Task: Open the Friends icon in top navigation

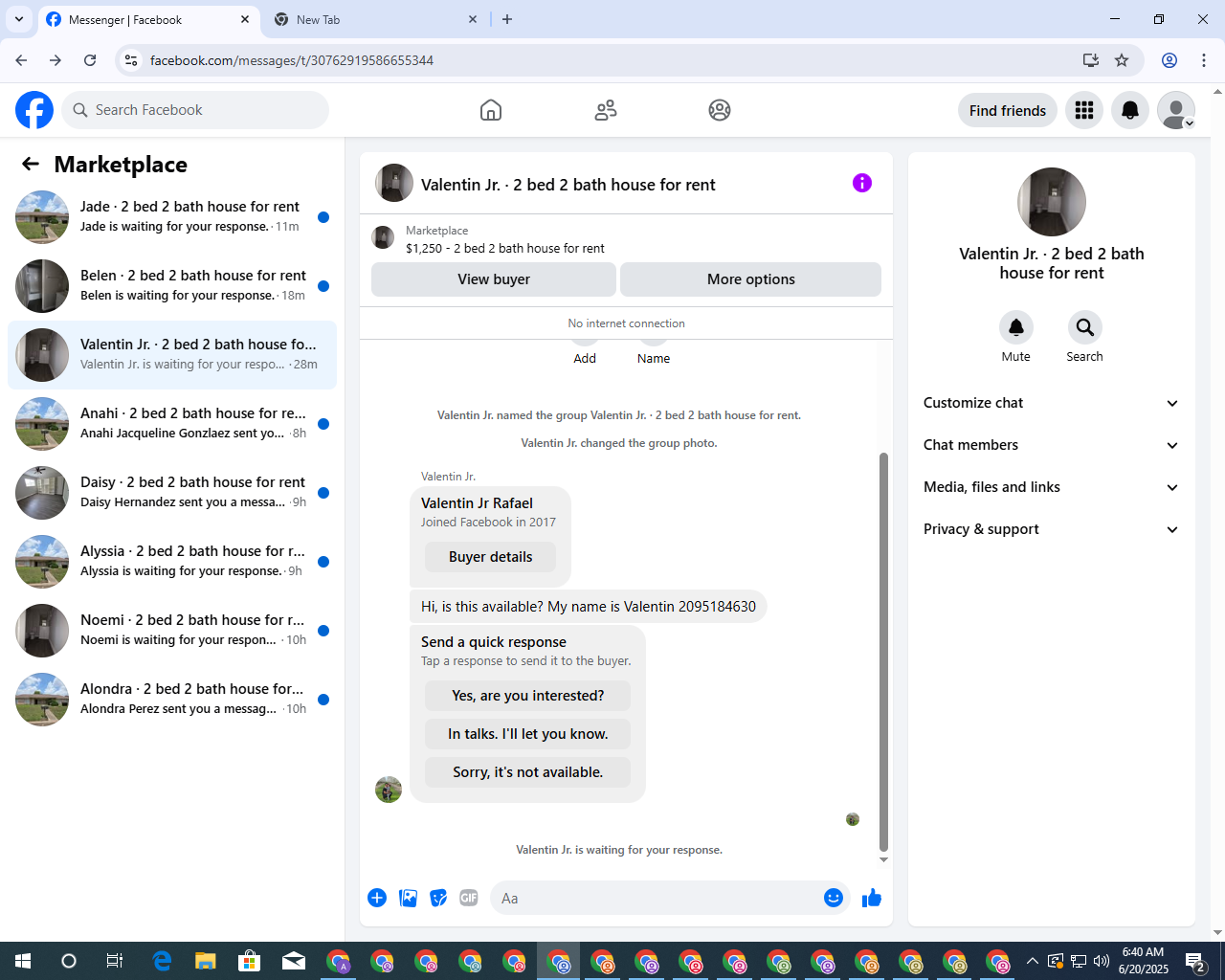Action: (606, 110)
